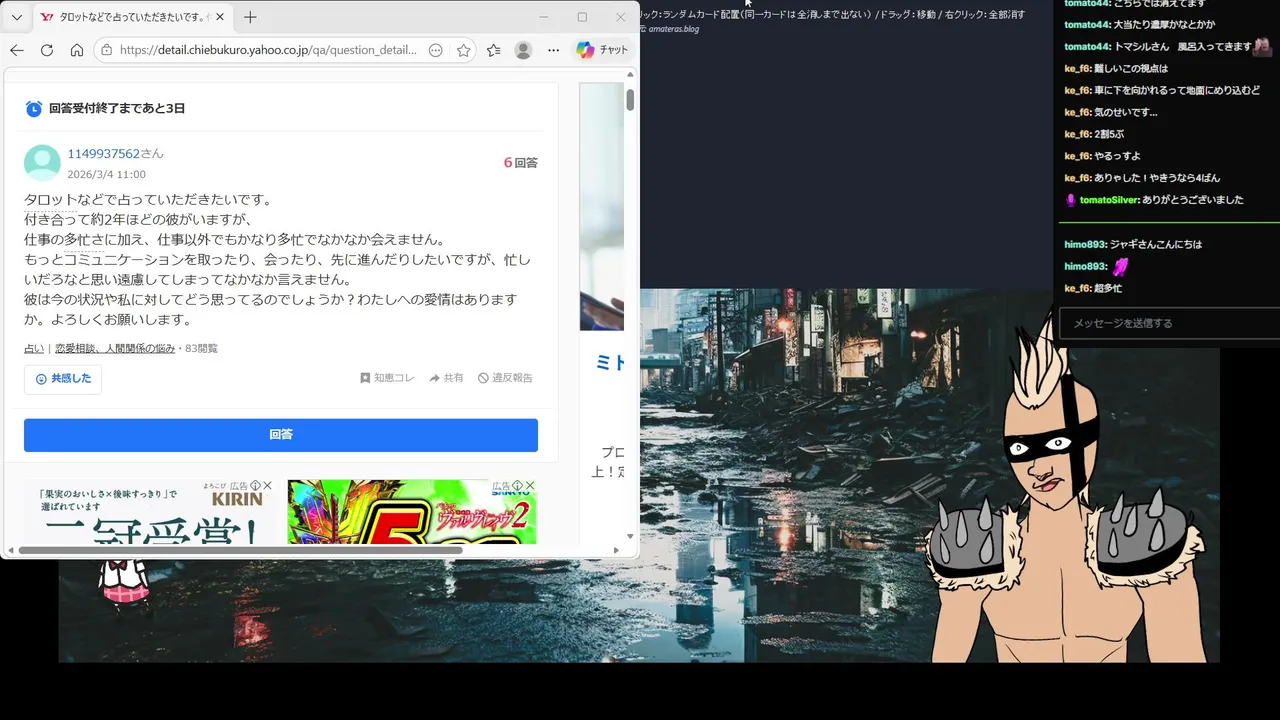Add this page to favorites star

tap(463, 50)
